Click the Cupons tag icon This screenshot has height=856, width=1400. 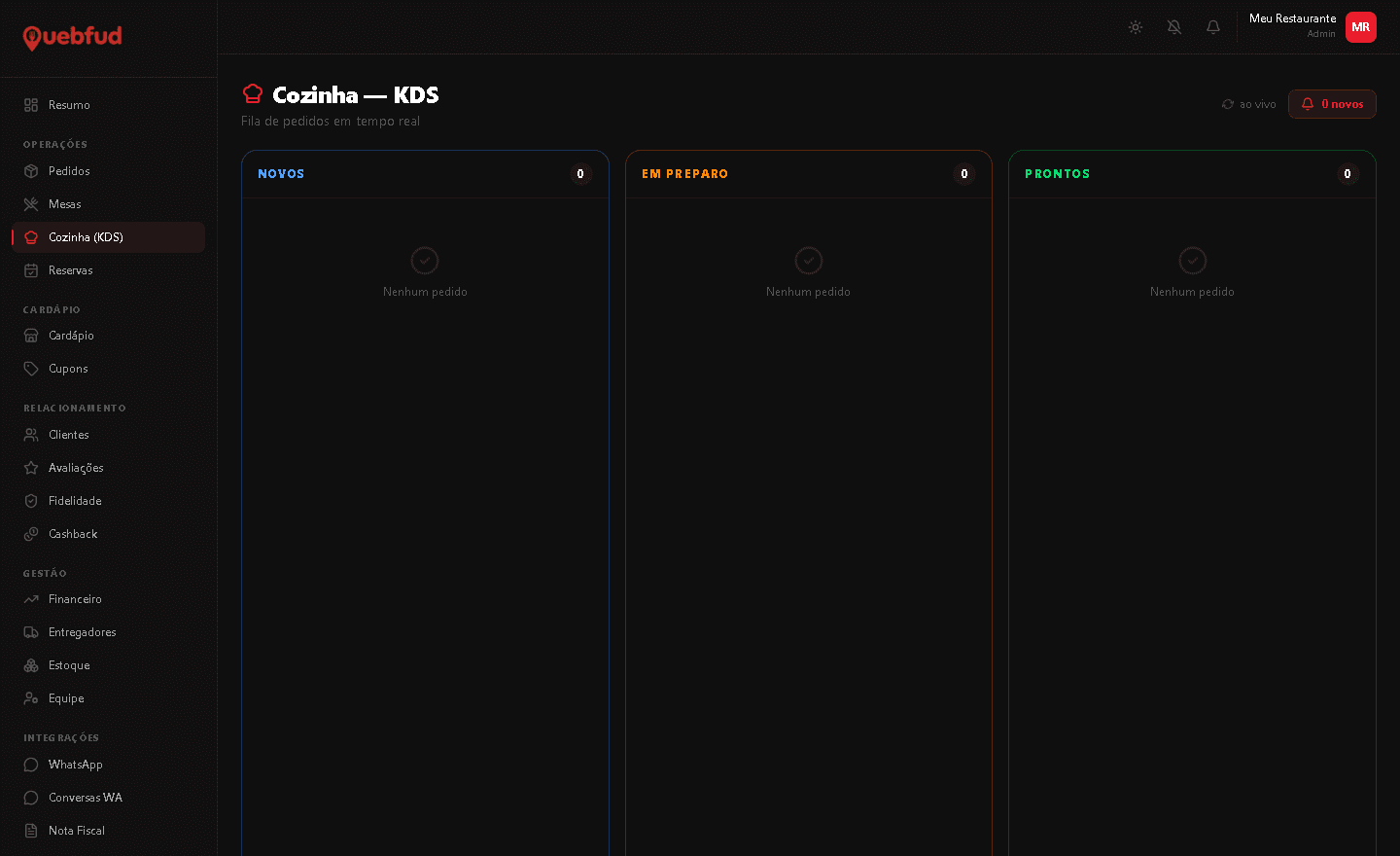click(31, 369)
